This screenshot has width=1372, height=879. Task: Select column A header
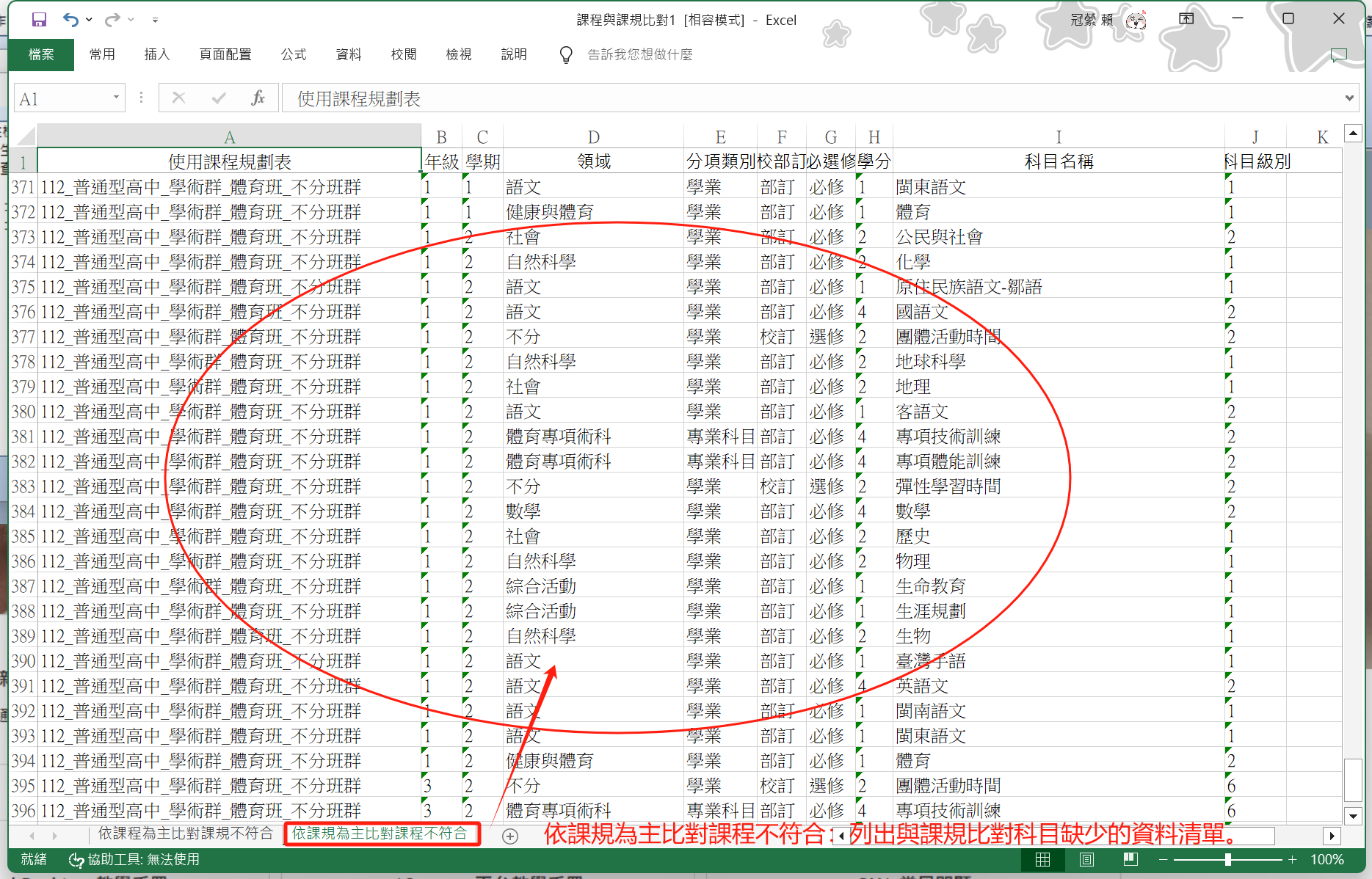229,137
